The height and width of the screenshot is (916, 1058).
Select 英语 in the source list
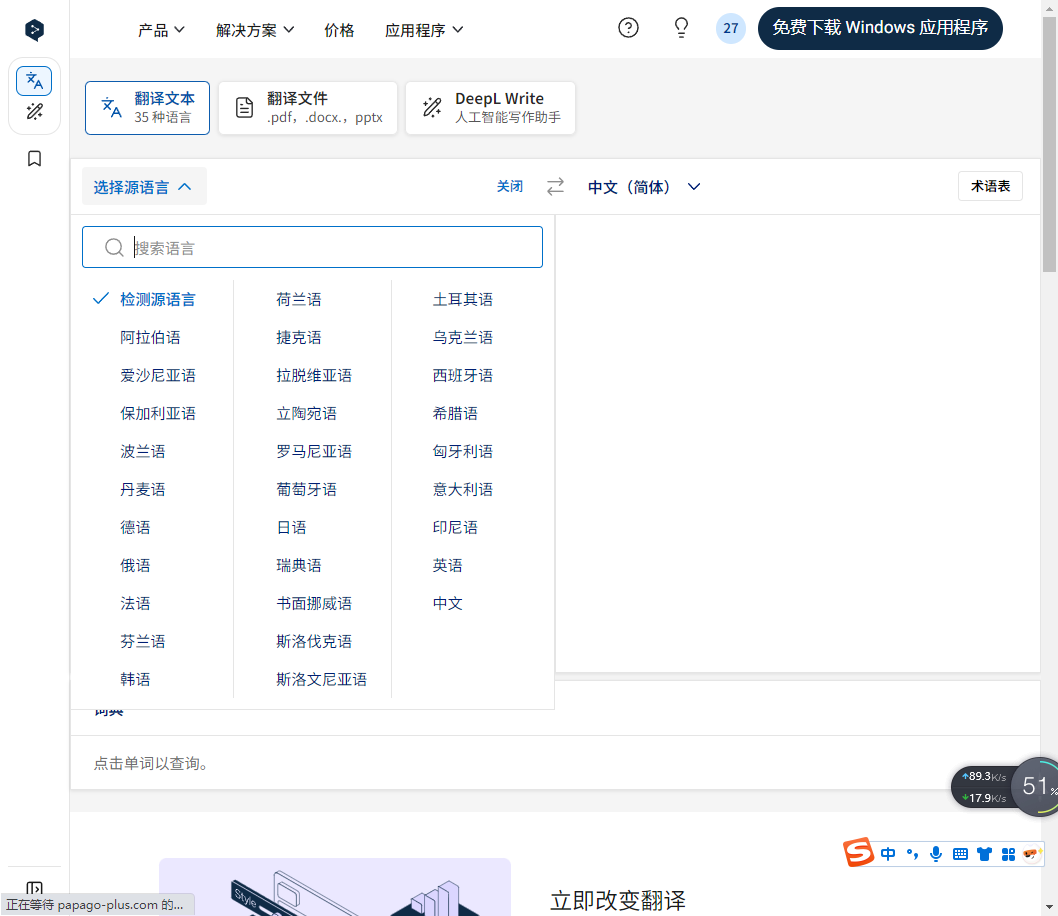(x=447, y=565)
